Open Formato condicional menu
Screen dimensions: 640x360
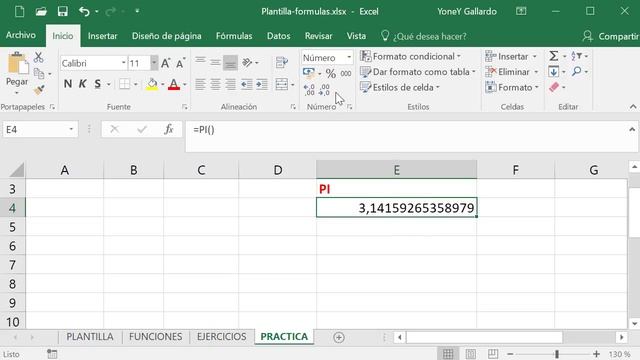(411, 56)
